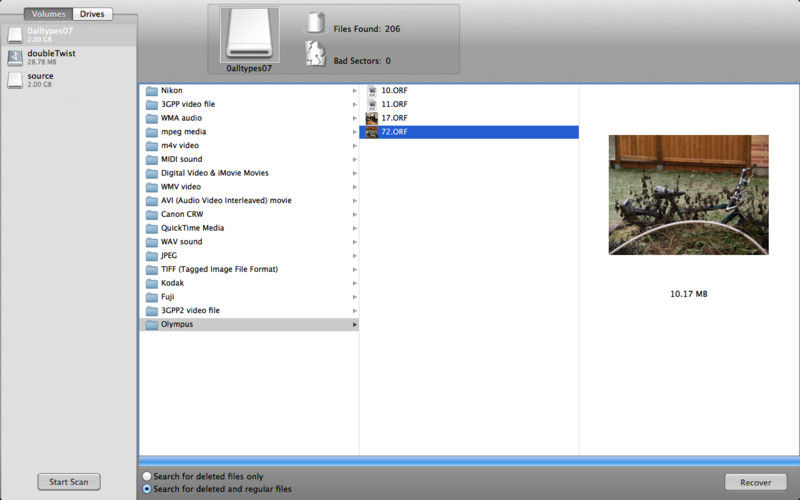This screenshot has width=800, height=500.
Task: Enable Search for deleted files only
Action: [147, 476]
